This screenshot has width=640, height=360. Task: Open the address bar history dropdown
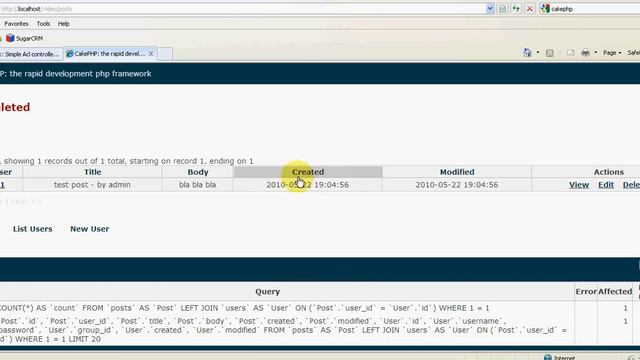coord(490,9)
